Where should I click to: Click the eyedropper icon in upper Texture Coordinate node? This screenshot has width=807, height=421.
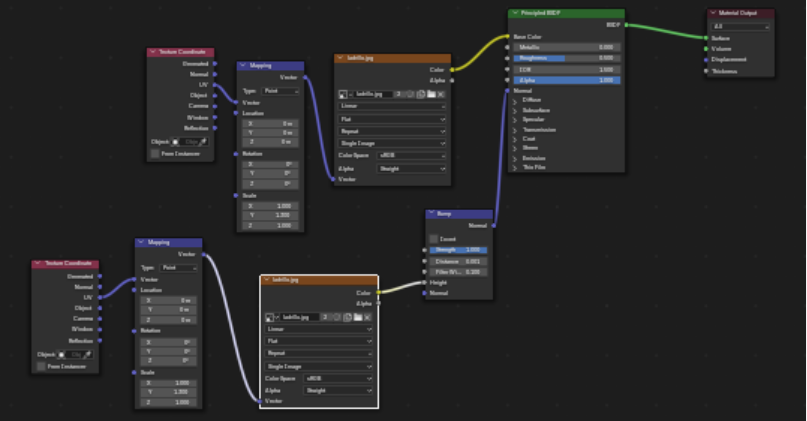click(203, 141)
